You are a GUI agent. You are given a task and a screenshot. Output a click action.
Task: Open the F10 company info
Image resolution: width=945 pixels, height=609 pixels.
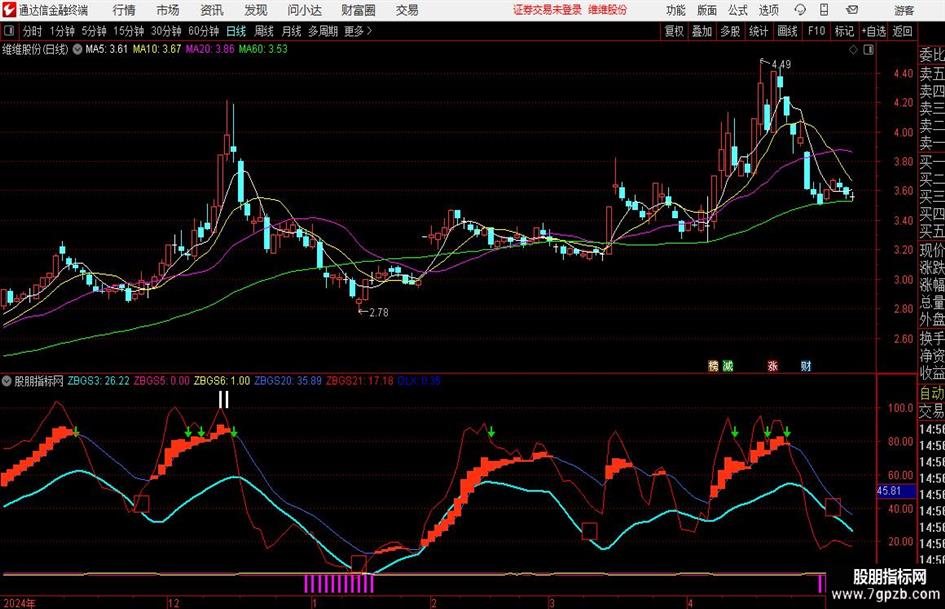817,31
